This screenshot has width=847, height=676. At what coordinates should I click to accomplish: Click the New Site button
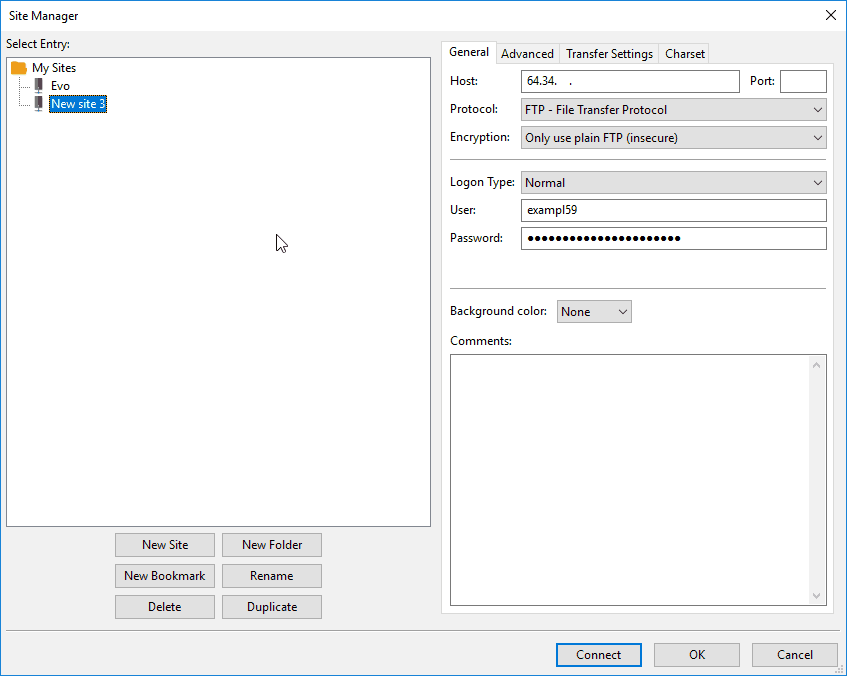click(165, 545)
